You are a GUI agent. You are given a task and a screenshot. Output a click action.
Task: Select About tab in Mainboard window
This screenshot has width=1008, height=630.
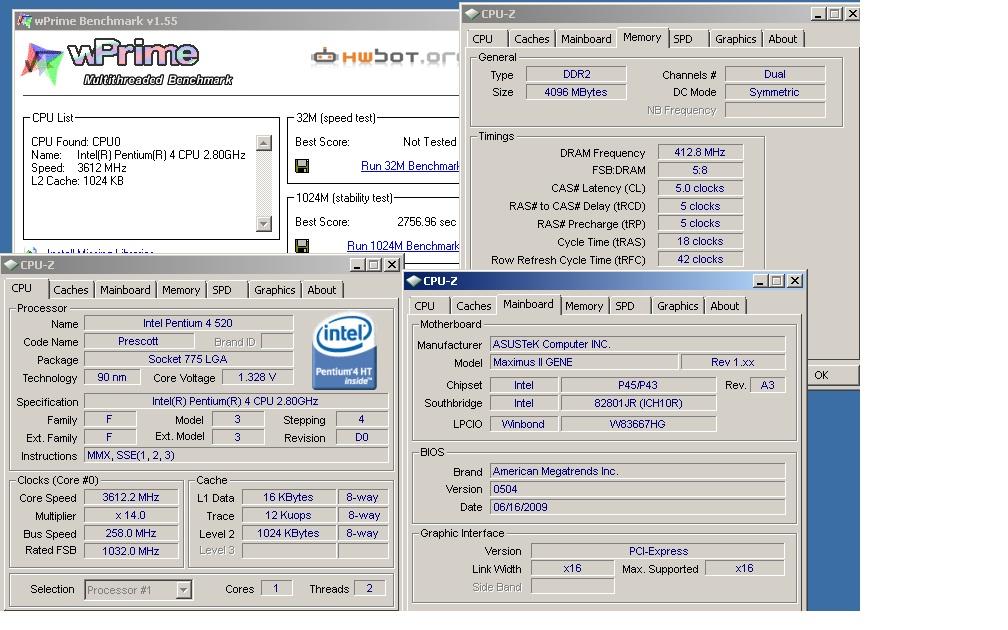click(x=724, y=306)
